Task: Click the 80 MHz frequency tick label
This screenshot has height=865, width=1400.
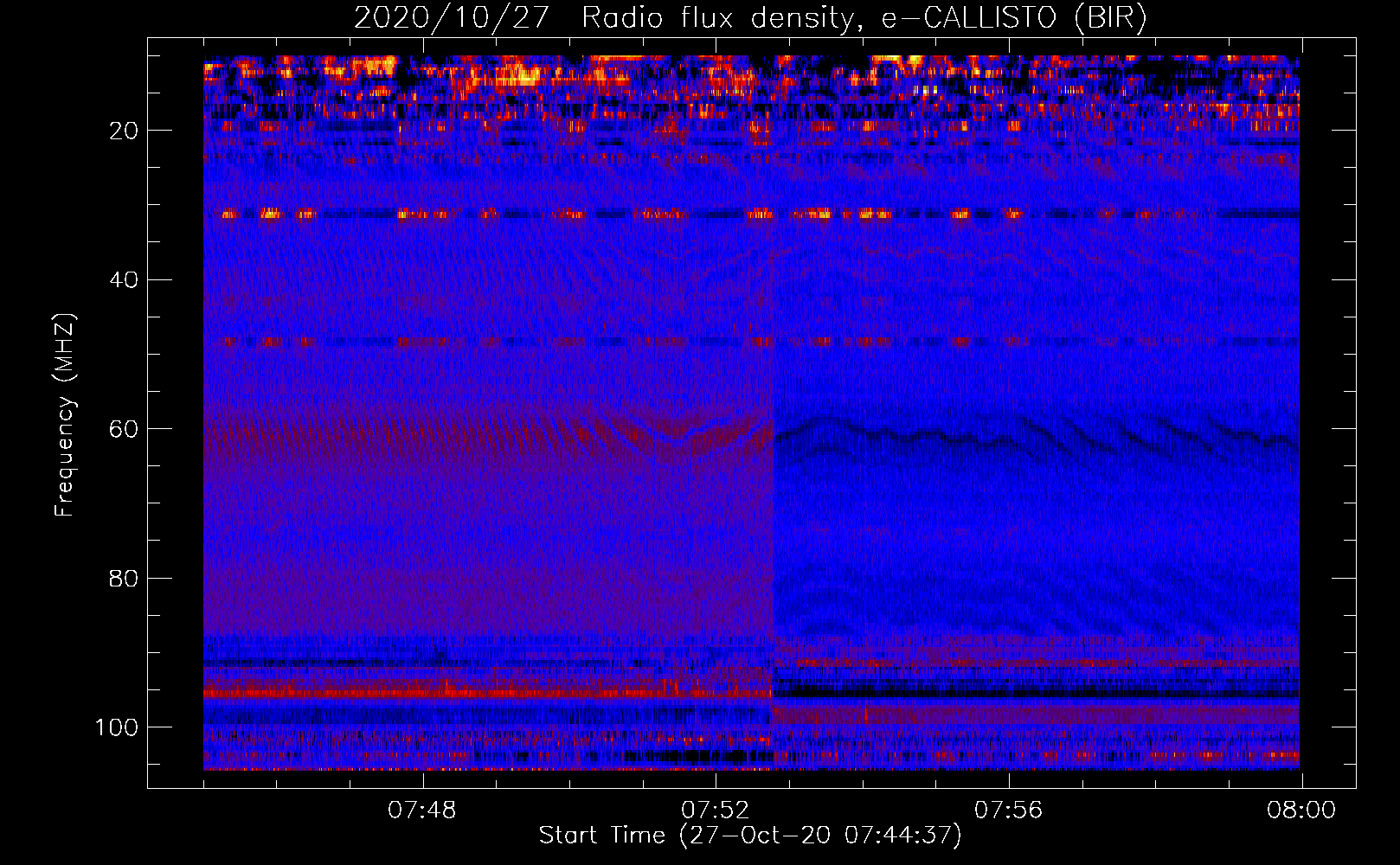Action: tap(124, 579)
